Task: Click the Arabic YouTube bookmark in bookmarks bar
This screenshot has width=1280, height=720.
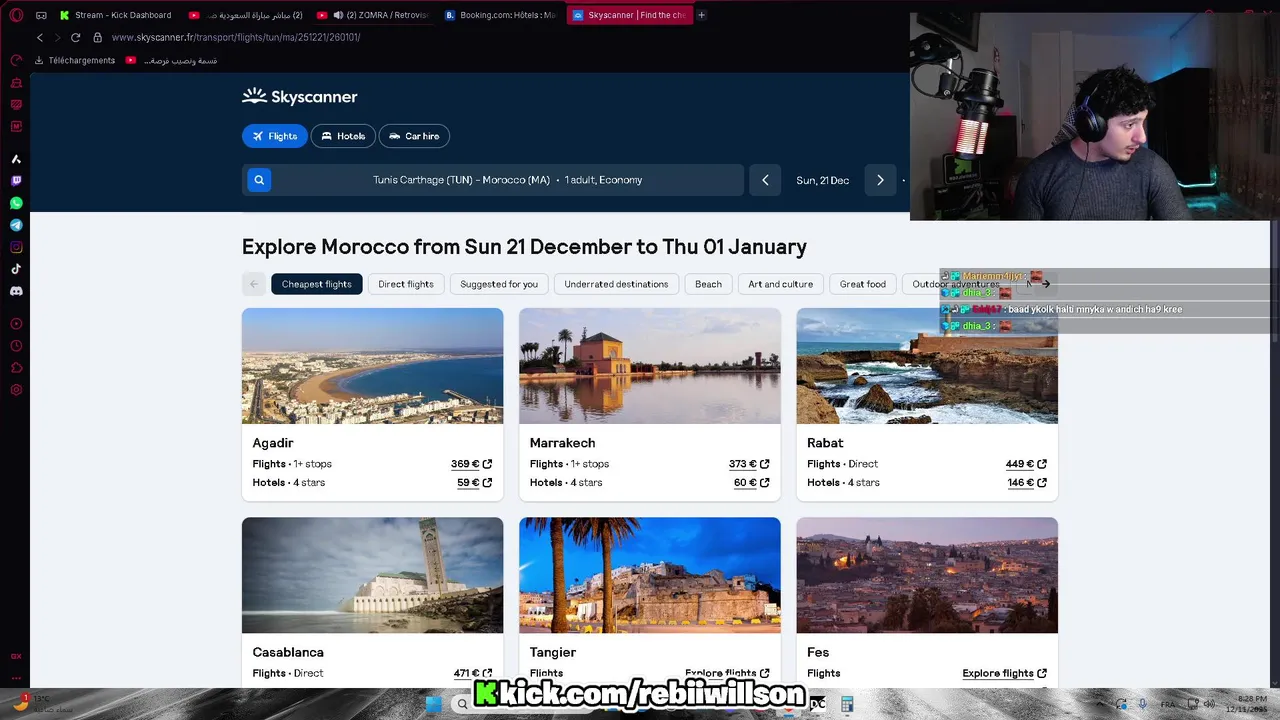Action: 172,61
